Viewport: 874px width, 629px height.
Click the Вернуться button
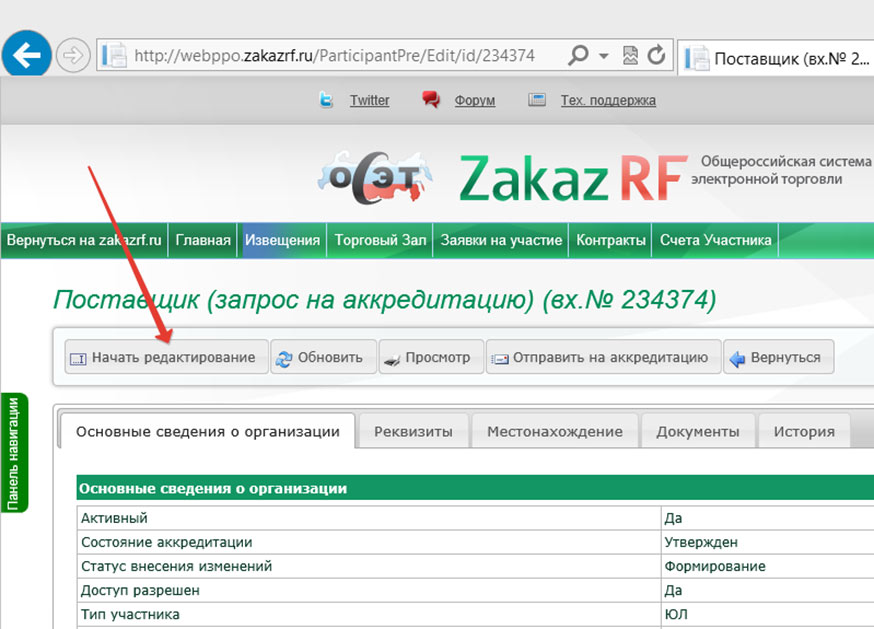(779, 357)
